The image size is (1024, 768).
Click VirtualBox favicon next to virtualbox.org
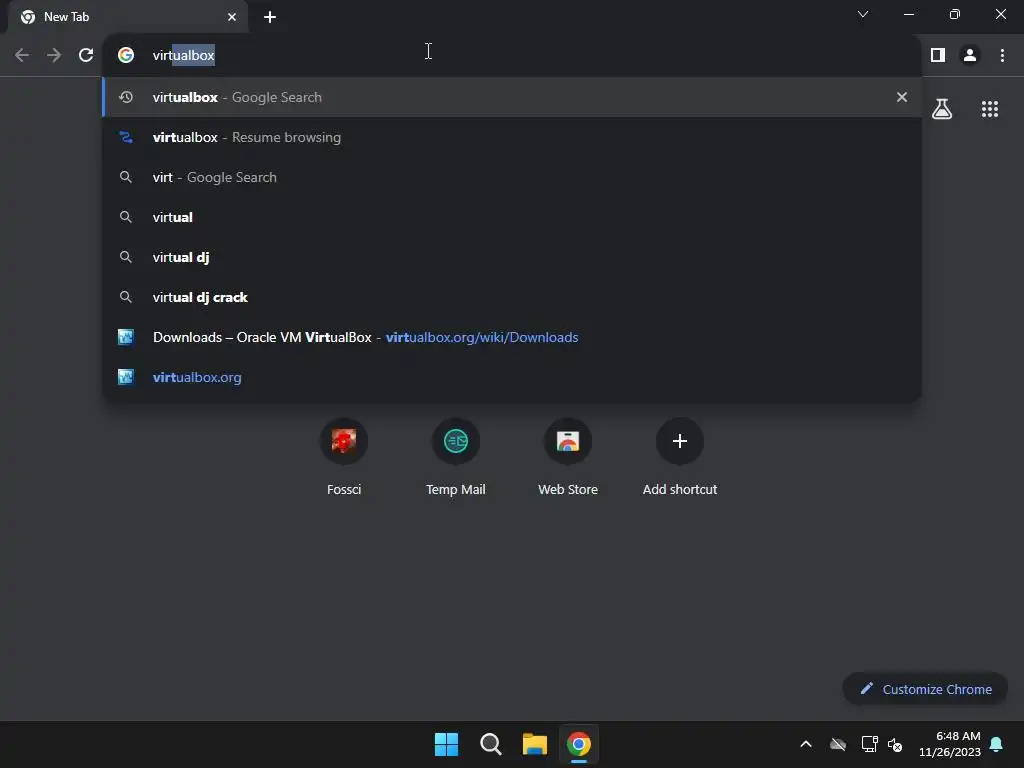[x=125, y=377]
